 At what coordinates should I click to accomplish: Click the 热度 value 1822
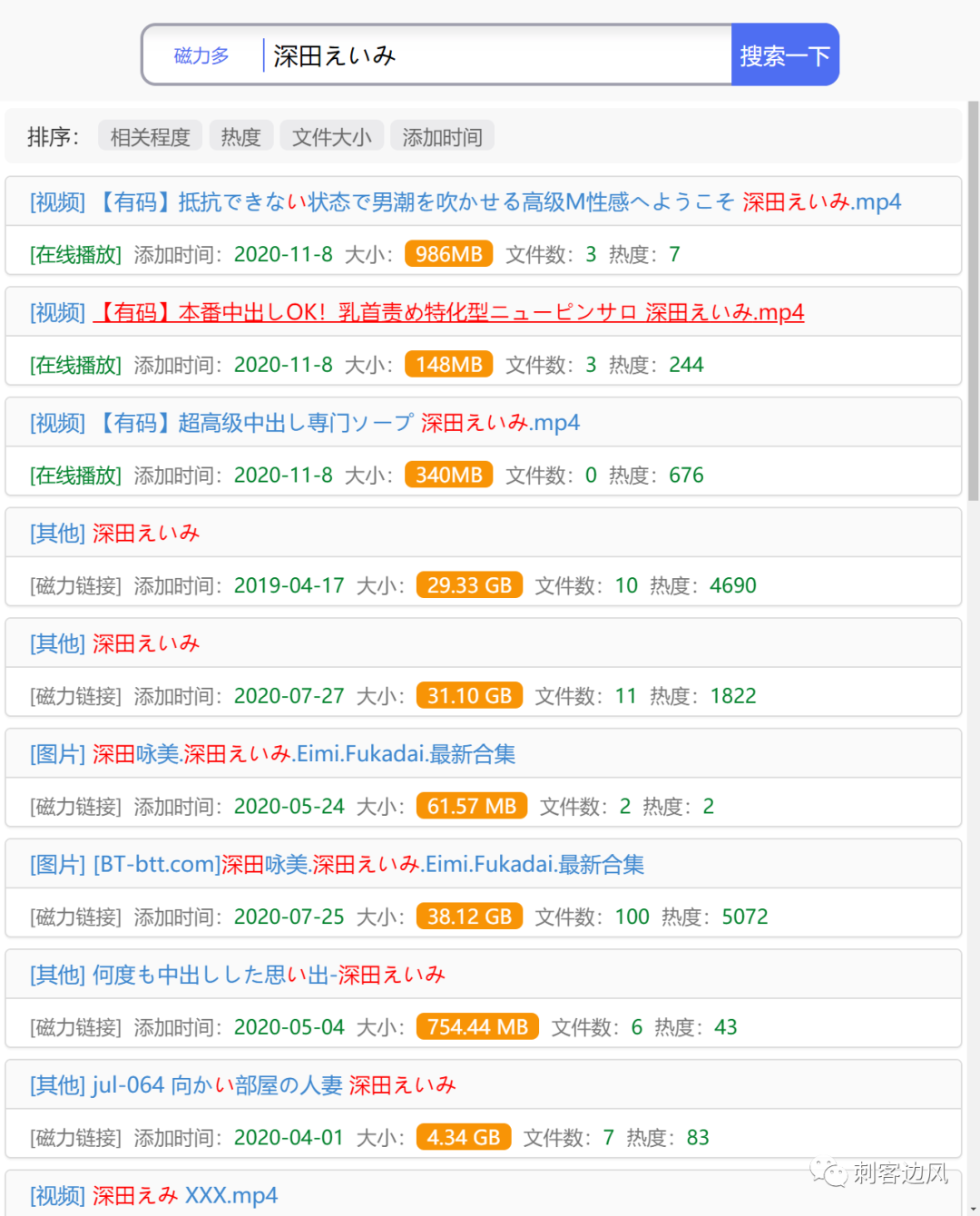(x=733, y=696)
